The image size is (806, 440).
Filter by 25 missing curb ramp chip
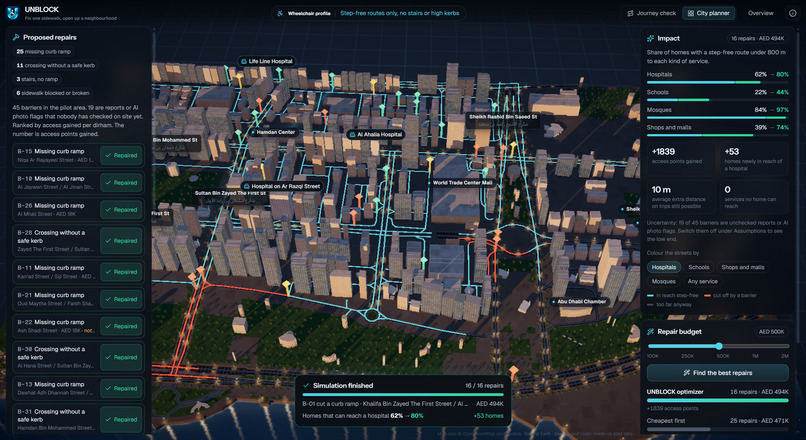(44, 52)
